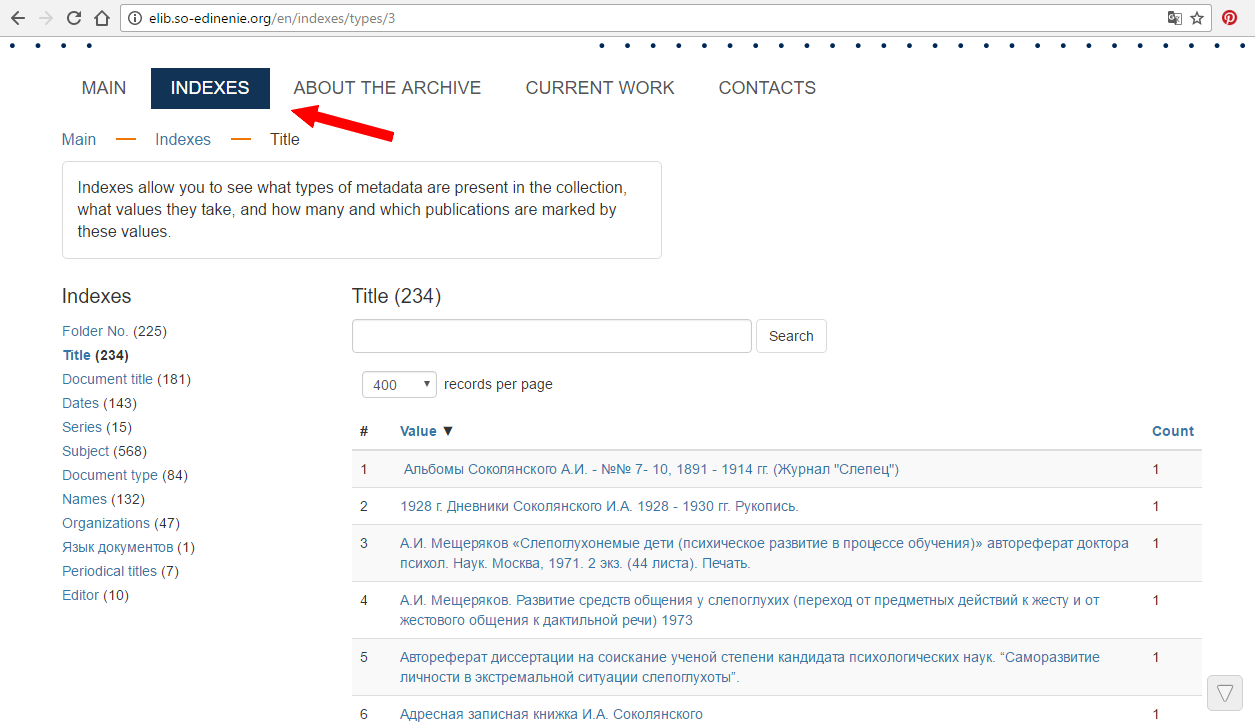Open the translate page icon
This screenshot has width=1255, height=727.
pos(1175,18)
